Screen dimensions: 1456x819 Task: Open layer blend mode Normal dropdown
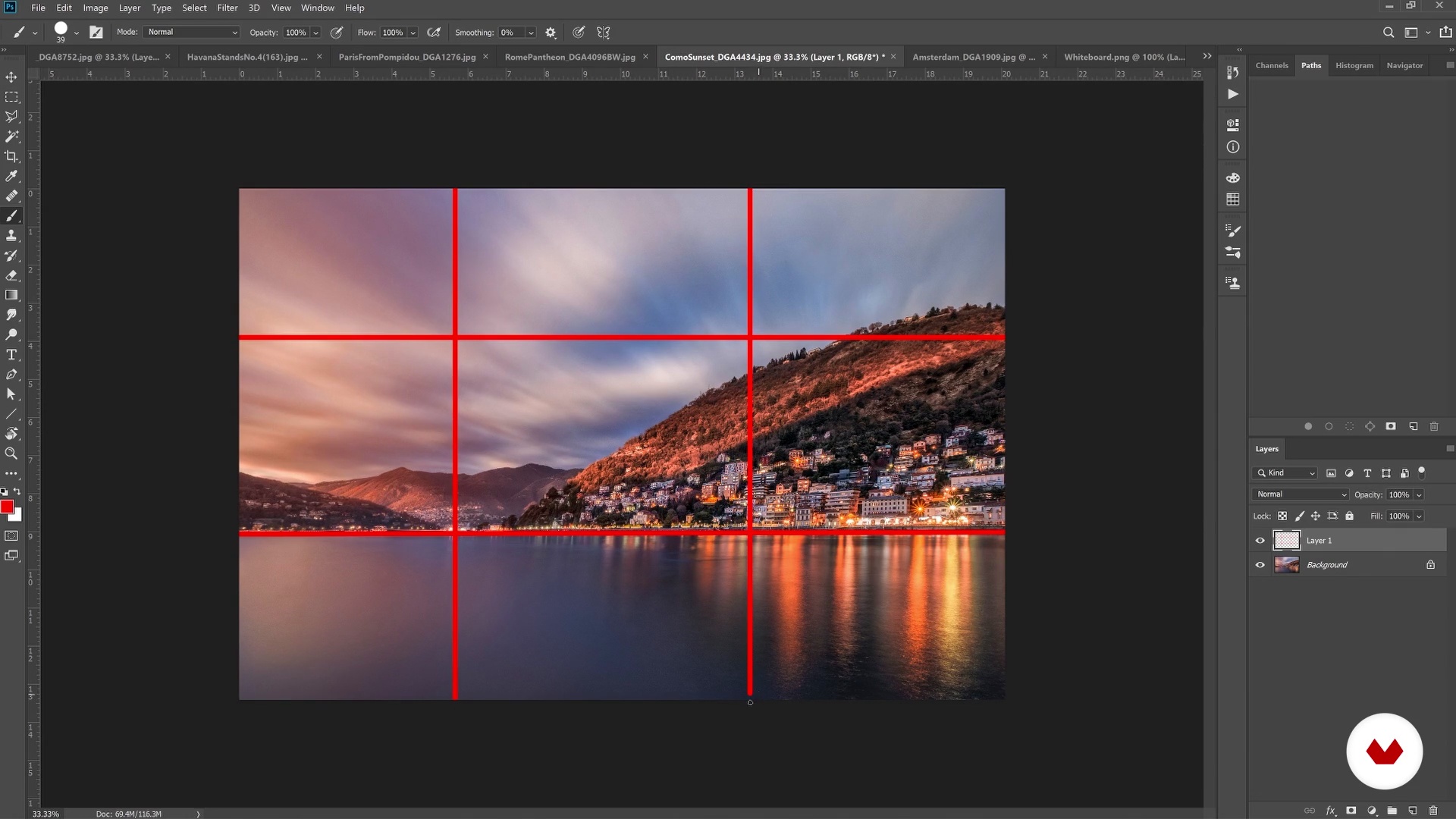(1301, 494)
